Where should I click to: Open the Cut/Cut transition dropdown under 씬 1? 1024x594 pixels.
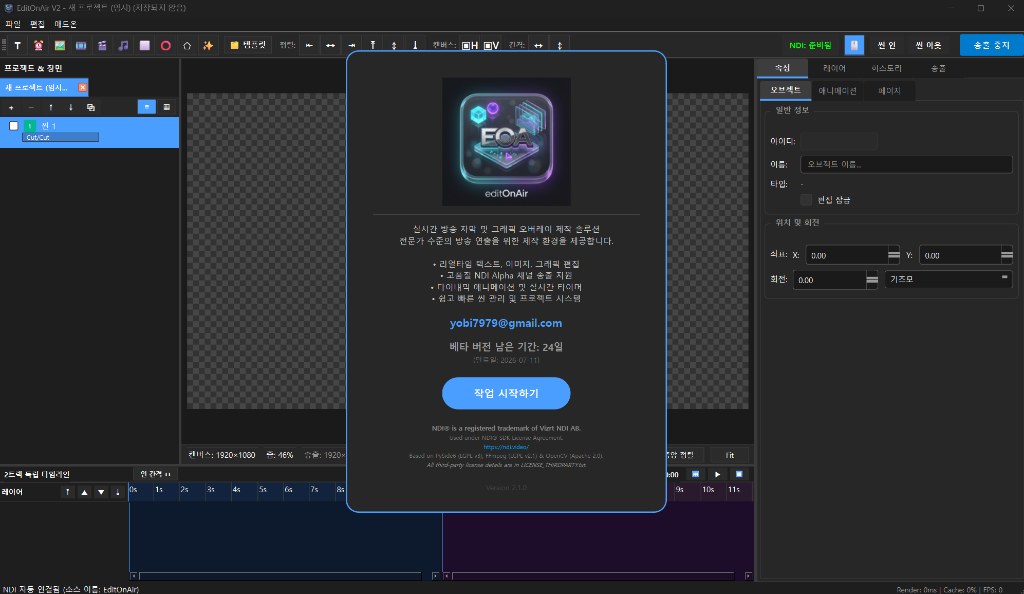click(61, 137)
